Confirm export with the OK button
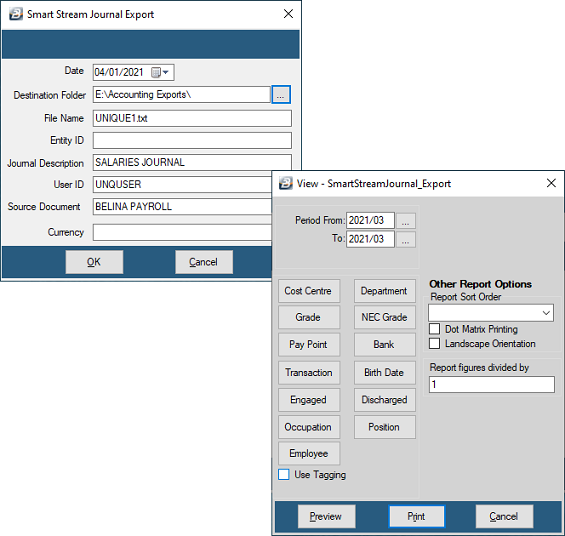565x536 pixels. tap(94, 262)
